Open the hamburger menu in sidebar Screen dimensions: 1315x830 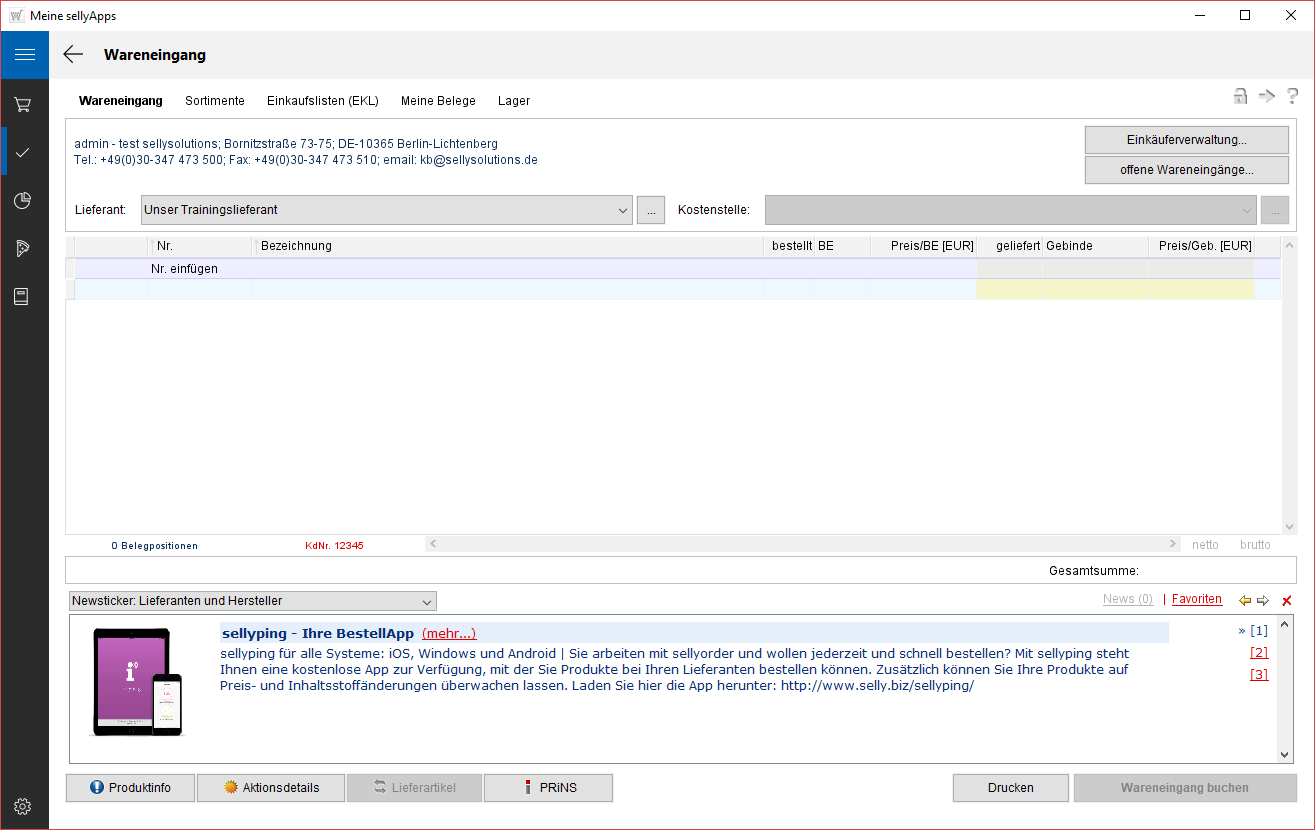24,55
